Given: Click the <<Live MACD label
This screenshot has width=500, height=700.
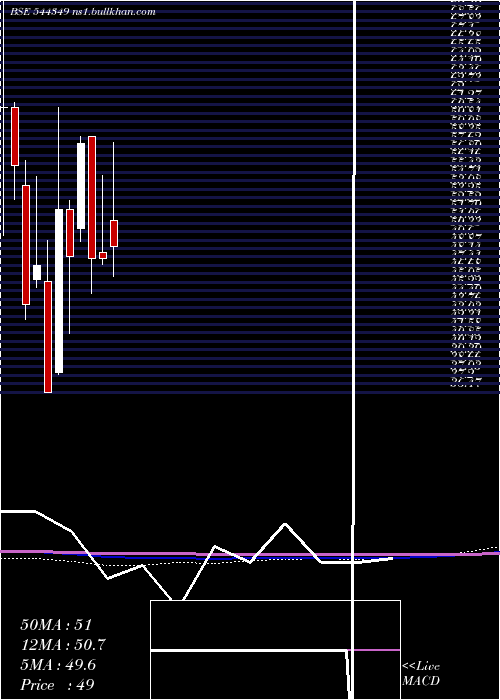Looking at the screenshot, I should 421,674.
